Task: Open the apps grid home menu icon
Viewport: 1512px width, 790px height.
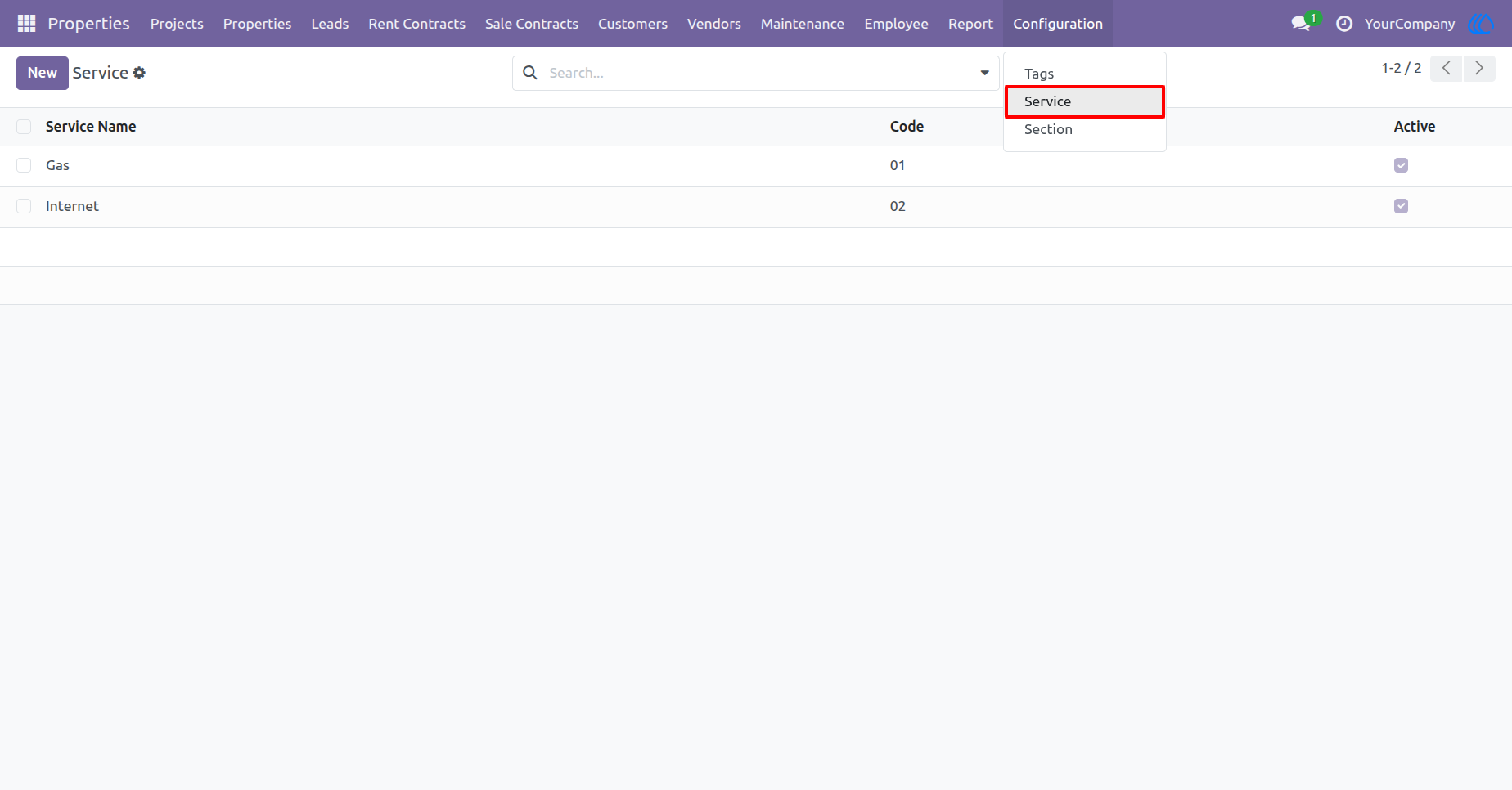Action: click(26, 24)
